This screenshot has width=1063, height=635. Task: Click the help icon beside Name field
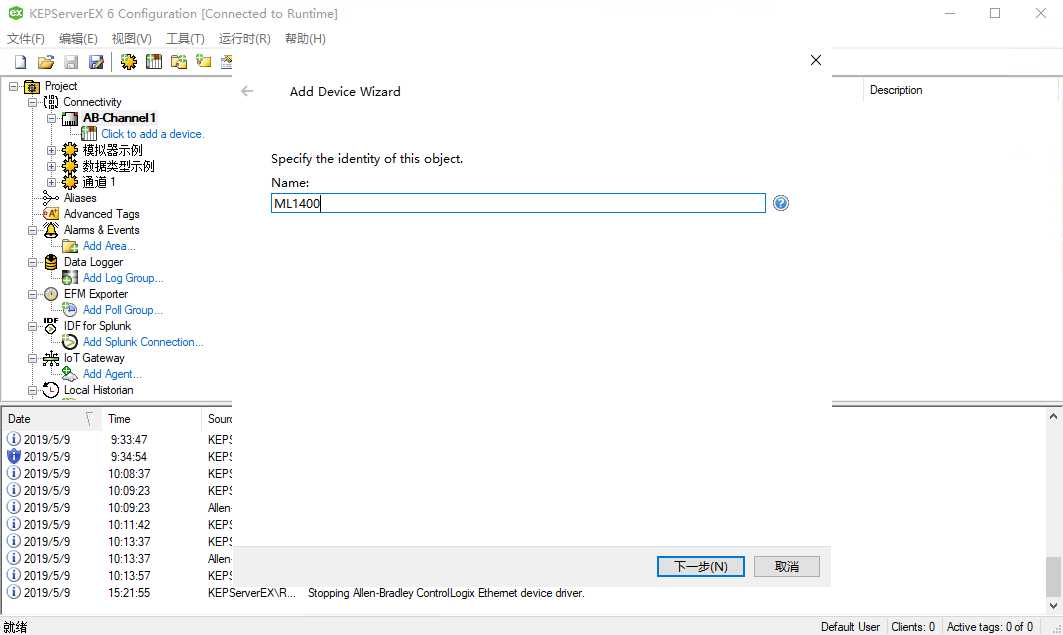tap(780, 203)
